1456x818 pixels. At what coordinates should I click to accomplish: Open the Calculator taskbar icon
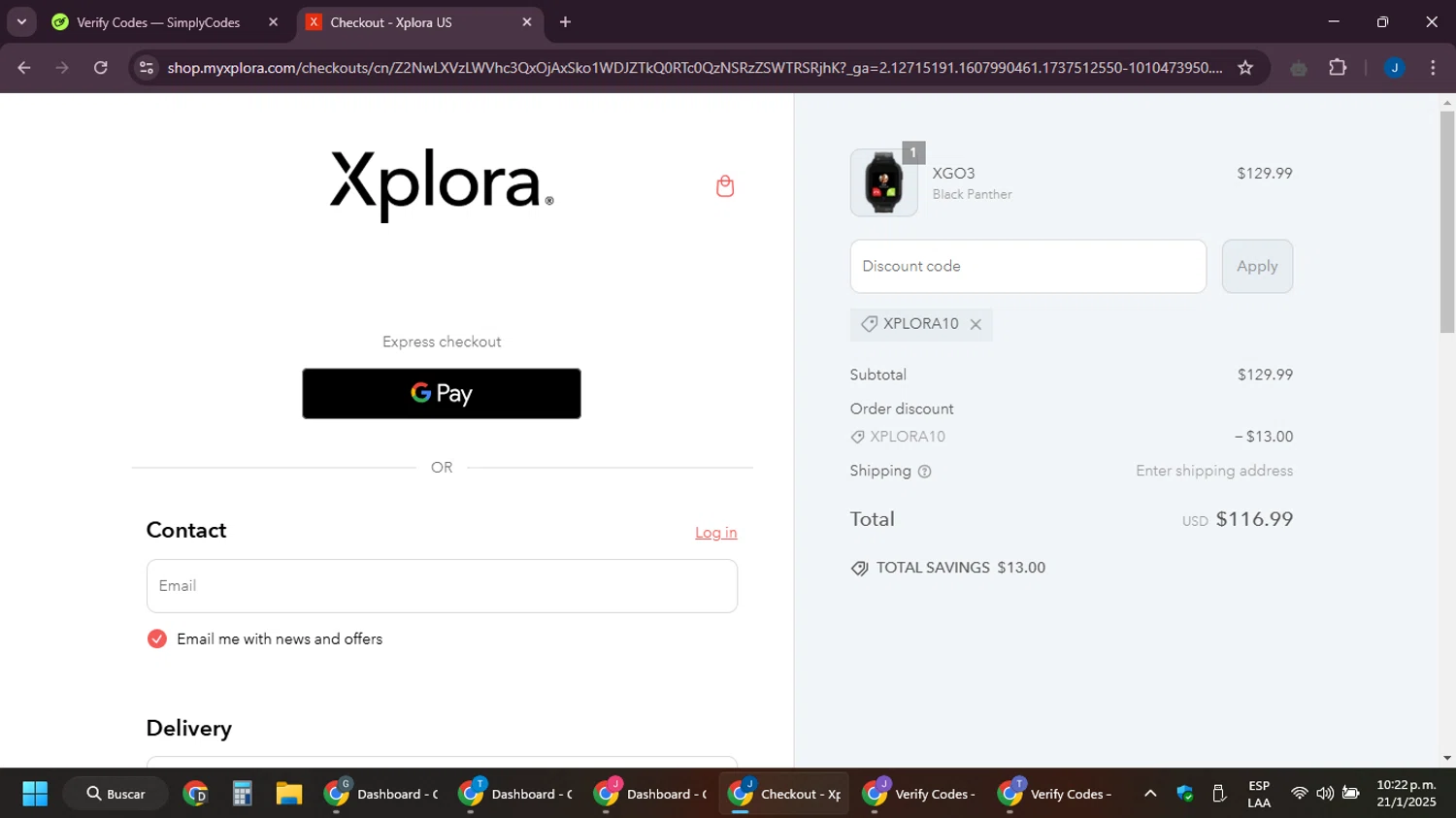[243, 794]
